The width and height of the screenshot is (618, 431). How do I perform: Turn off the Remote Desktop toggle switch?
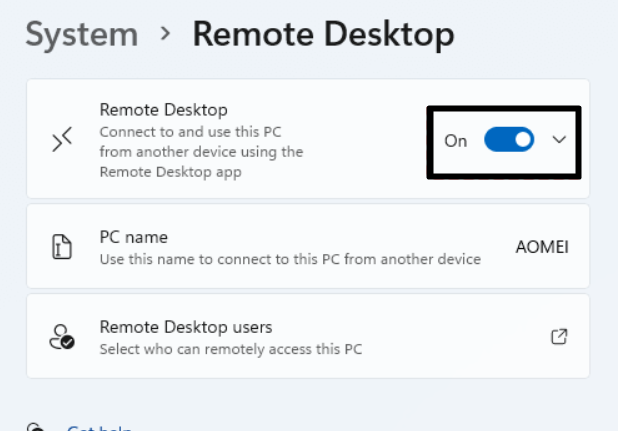[509, 140]
